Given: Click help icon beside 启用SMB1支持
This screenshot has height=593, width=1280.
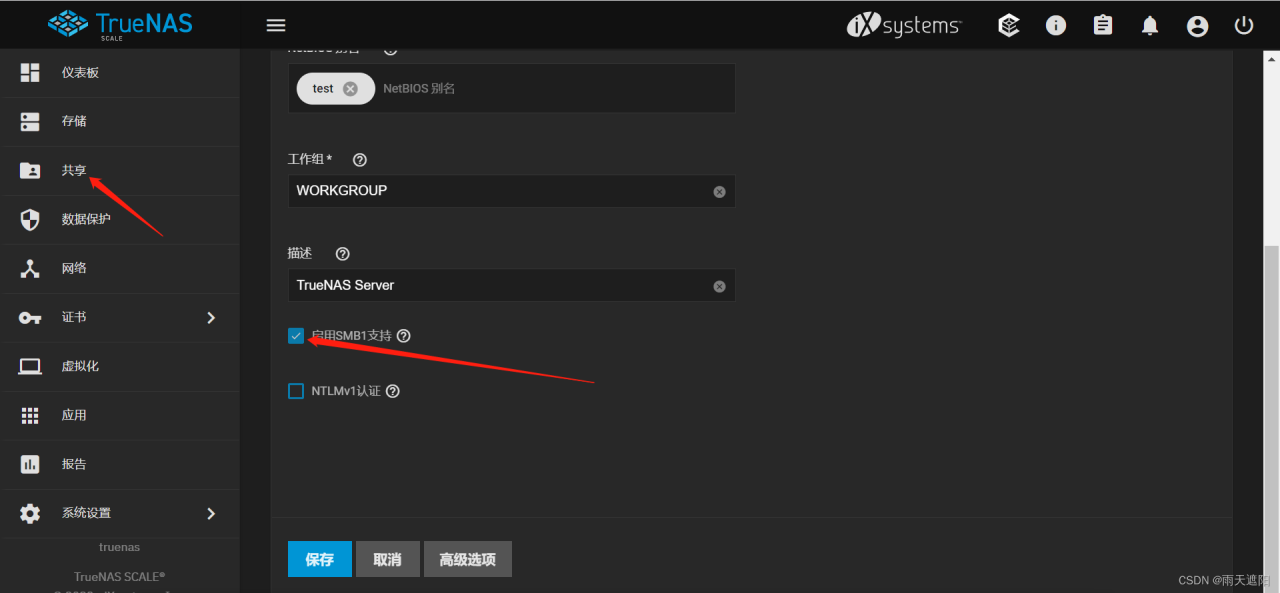Looking at the screenshot, I should (x=403, y=335).
